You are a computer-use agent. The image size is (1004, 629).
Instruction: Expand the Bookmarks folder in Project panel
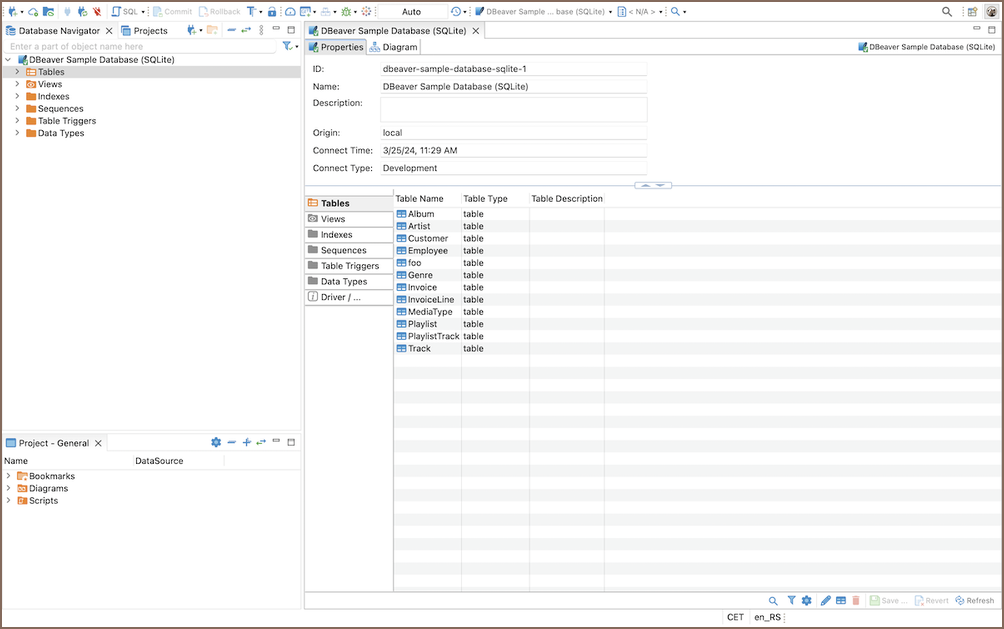point(8,476)
